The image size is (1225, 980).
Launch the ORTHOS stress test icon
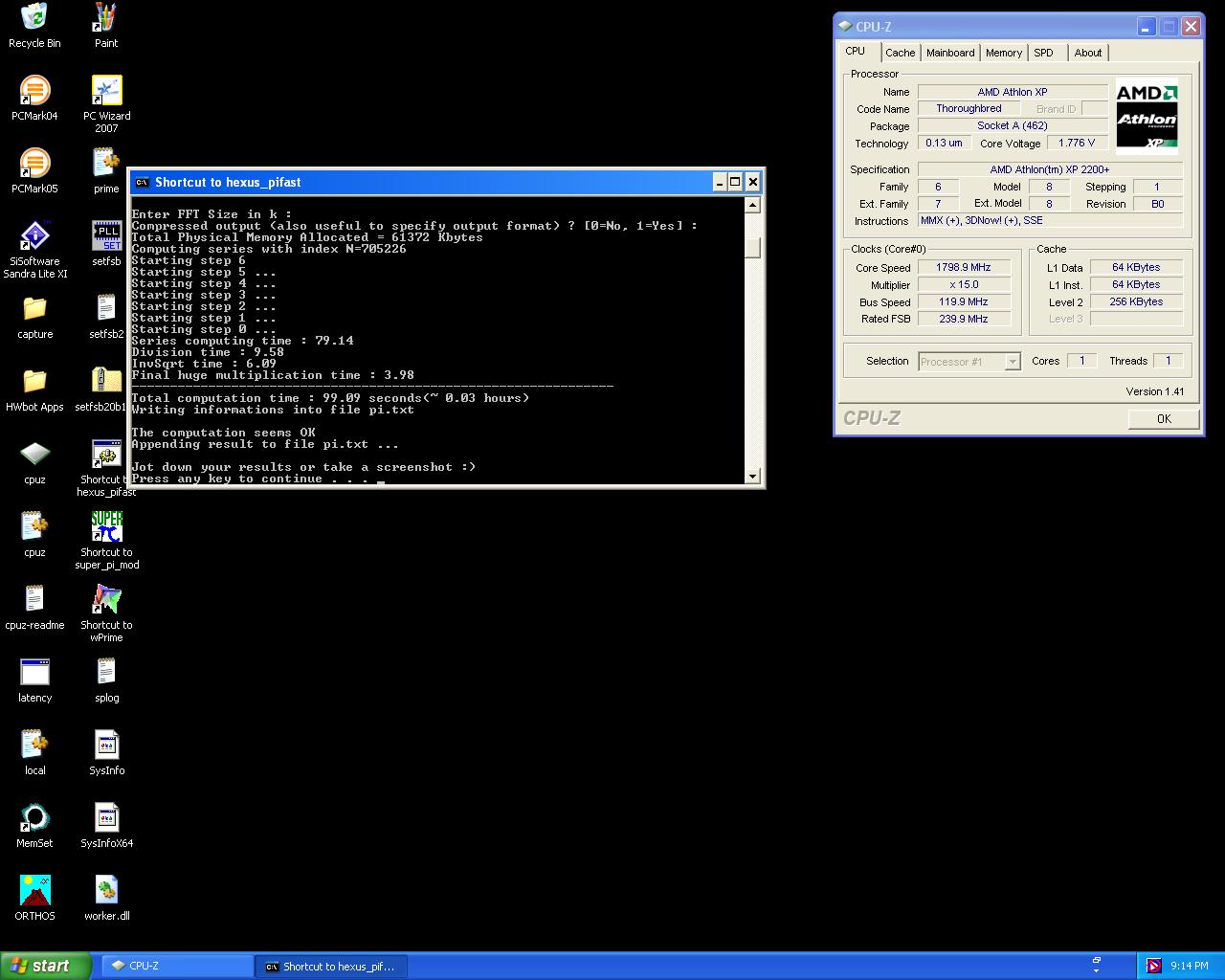tap(34, 891)
